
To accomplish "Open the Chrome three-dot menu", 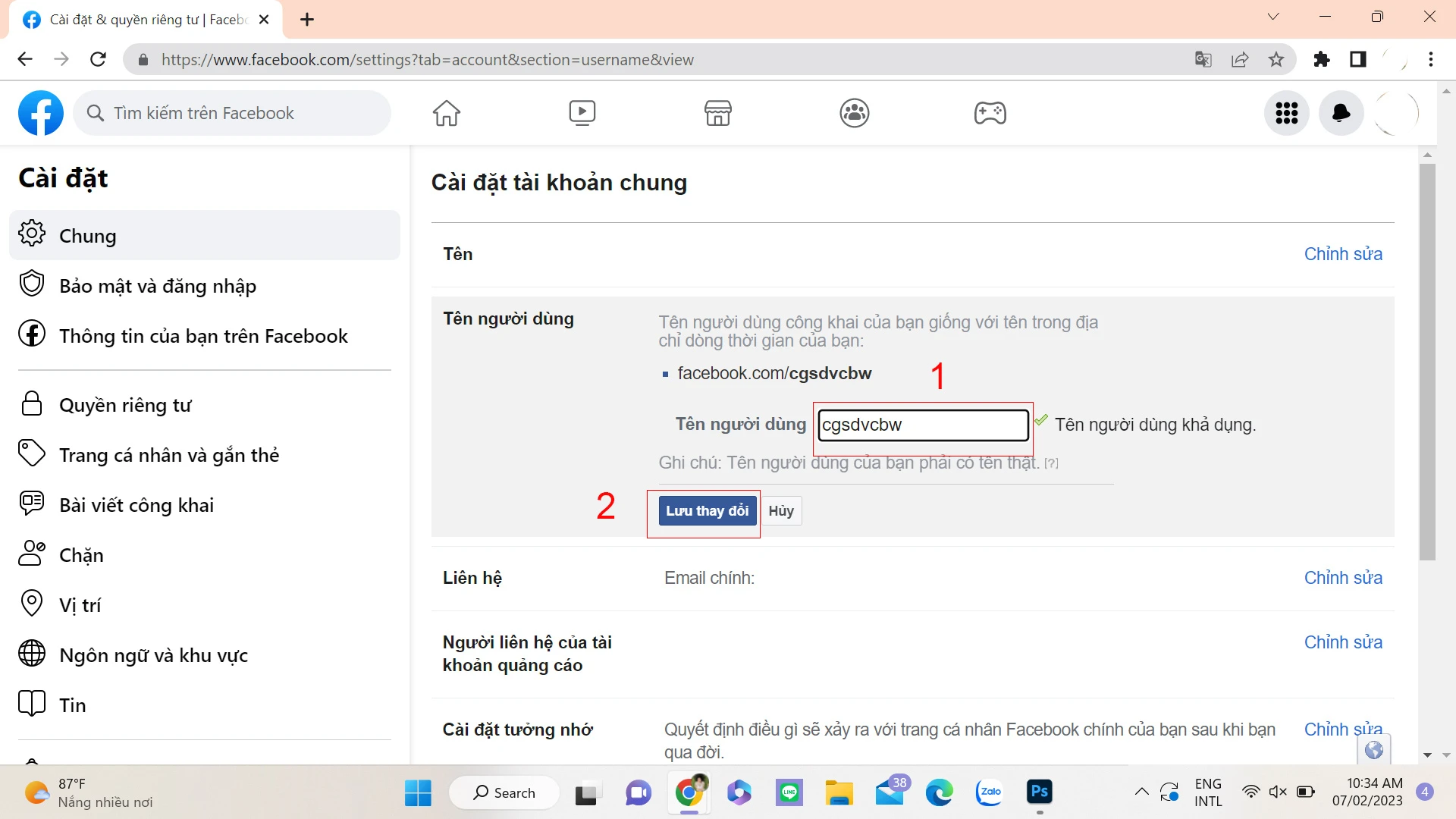I will [1430, 59].
